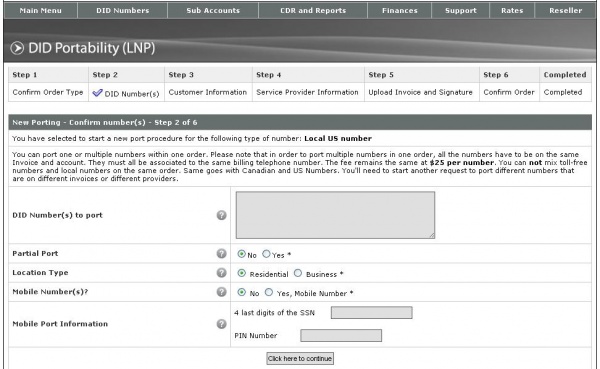600x369 pixels.
Task: Click the PIN Number input field
Action: tap(341, 336)
